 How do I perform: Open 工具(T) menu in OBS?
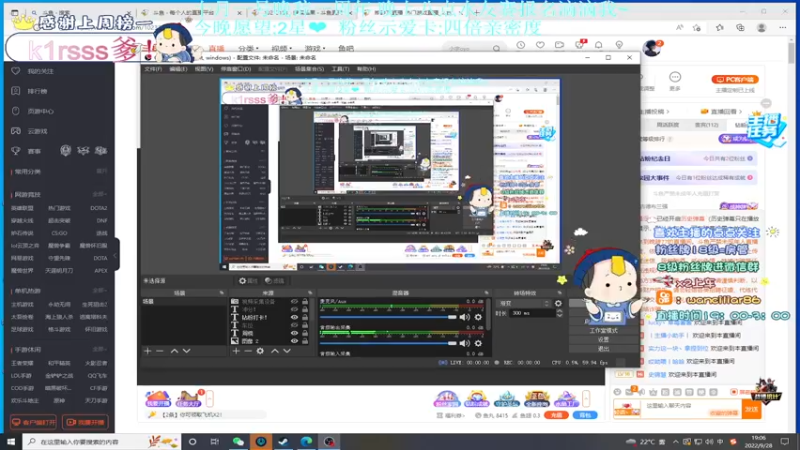(340, 69)
